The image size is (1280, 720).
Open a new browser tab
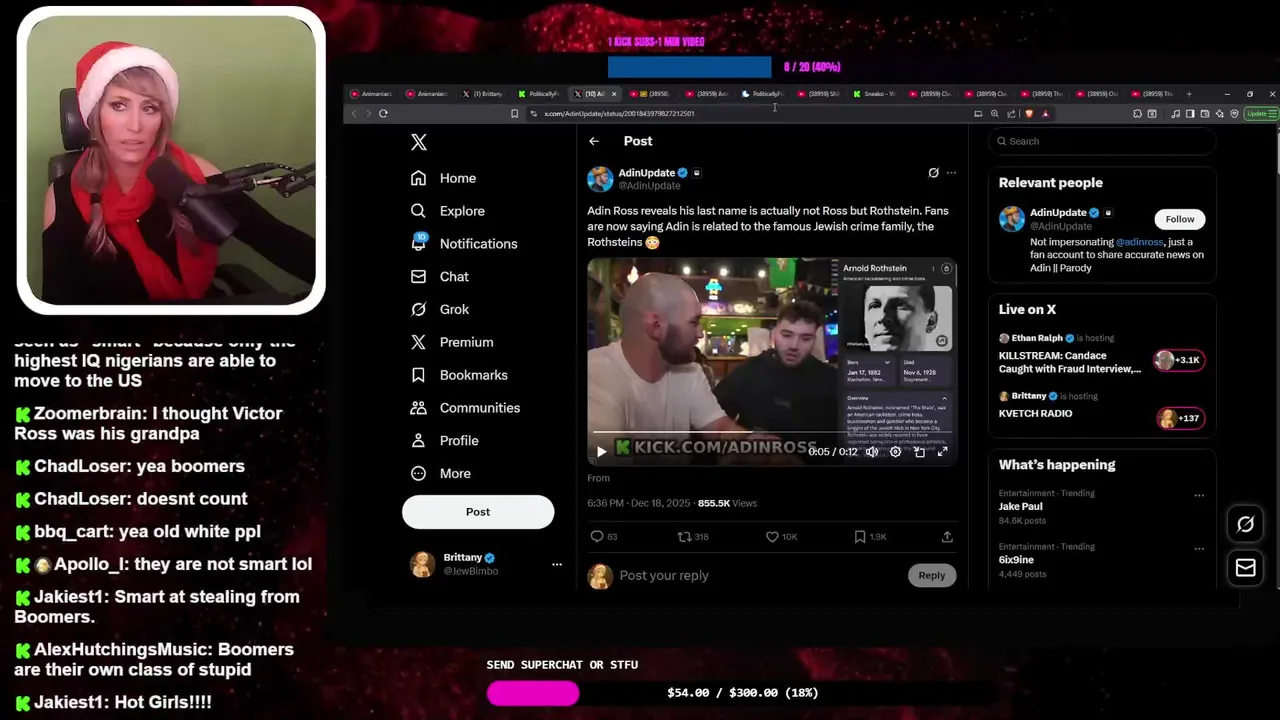tap(1189, 94)
